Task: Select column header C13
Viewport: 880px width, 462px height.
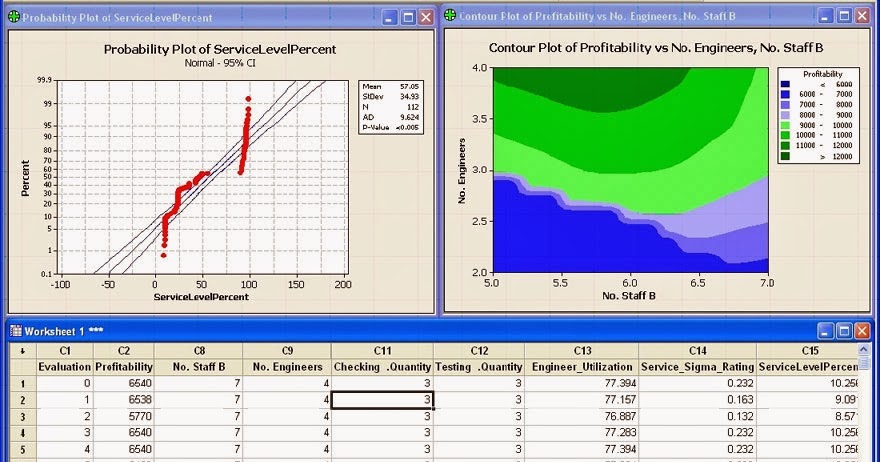Action: (582, 351)
